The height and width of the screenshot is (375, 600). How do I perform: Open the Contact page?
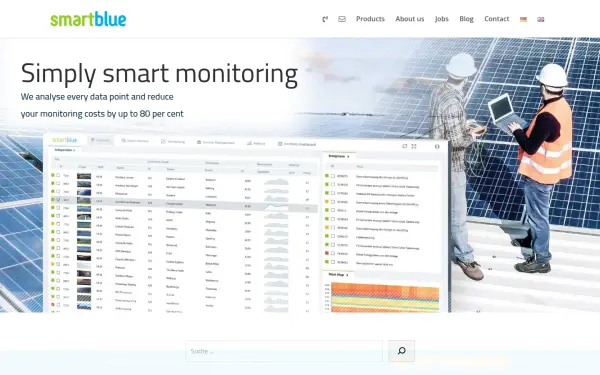coord(496,19)
